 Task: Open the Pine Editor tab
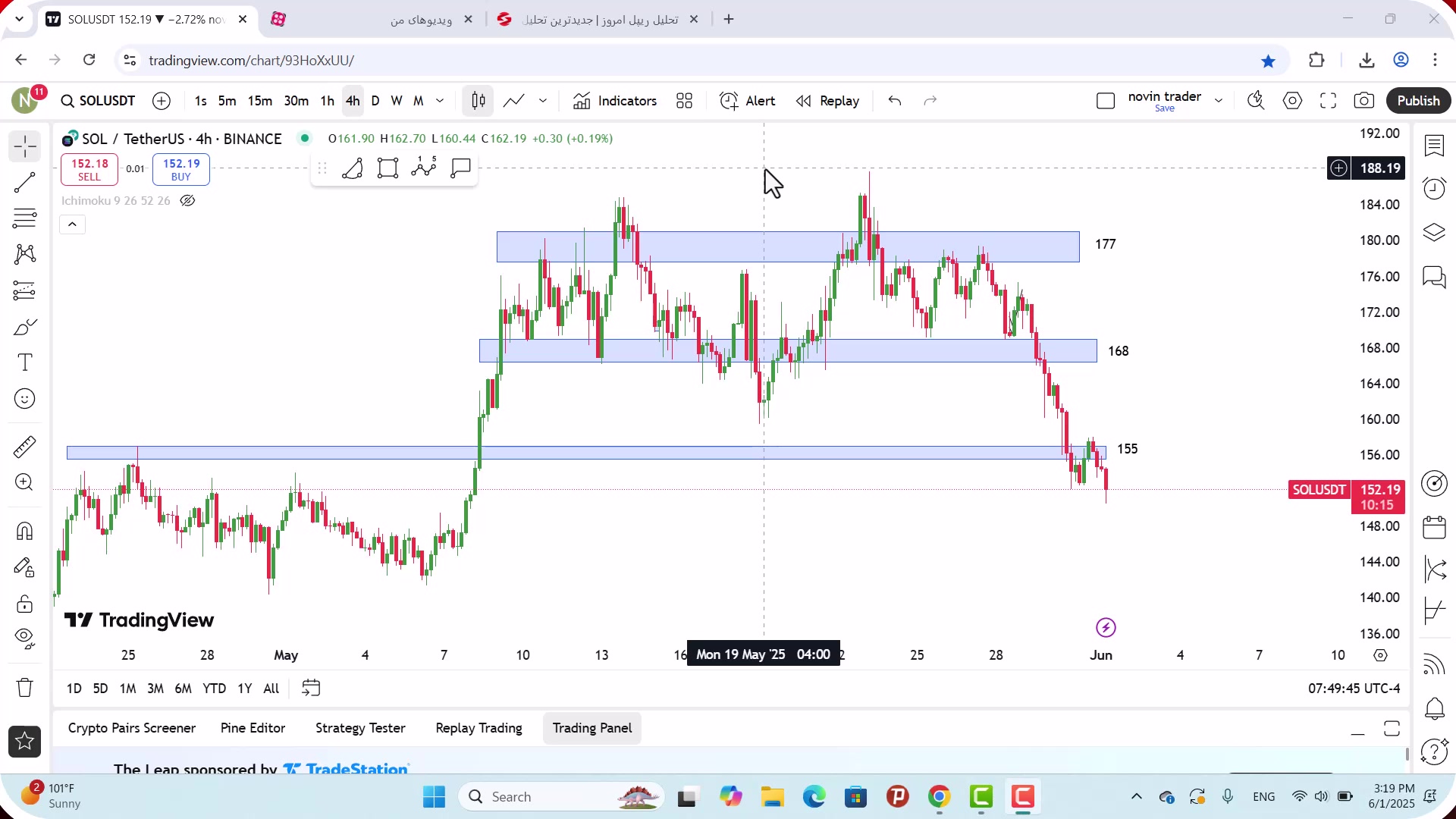253,729
